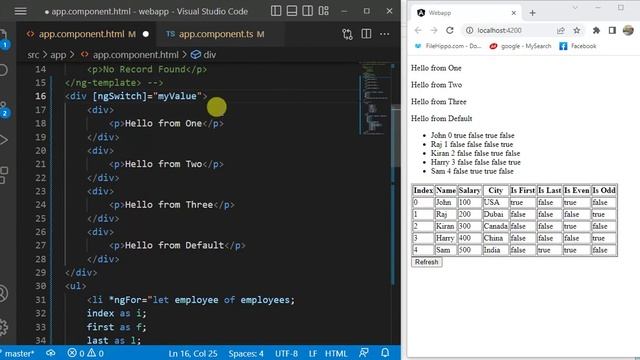Open errors and warnings in status bar
Screen dimensions: 640x360
pos(85,353)
